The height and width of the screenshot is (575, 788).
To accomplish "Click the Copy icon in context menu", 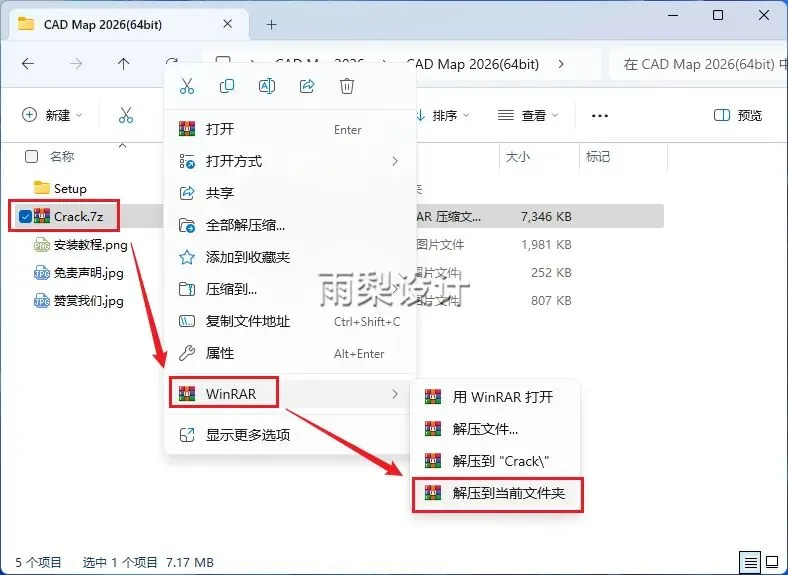I will [227, 86].
